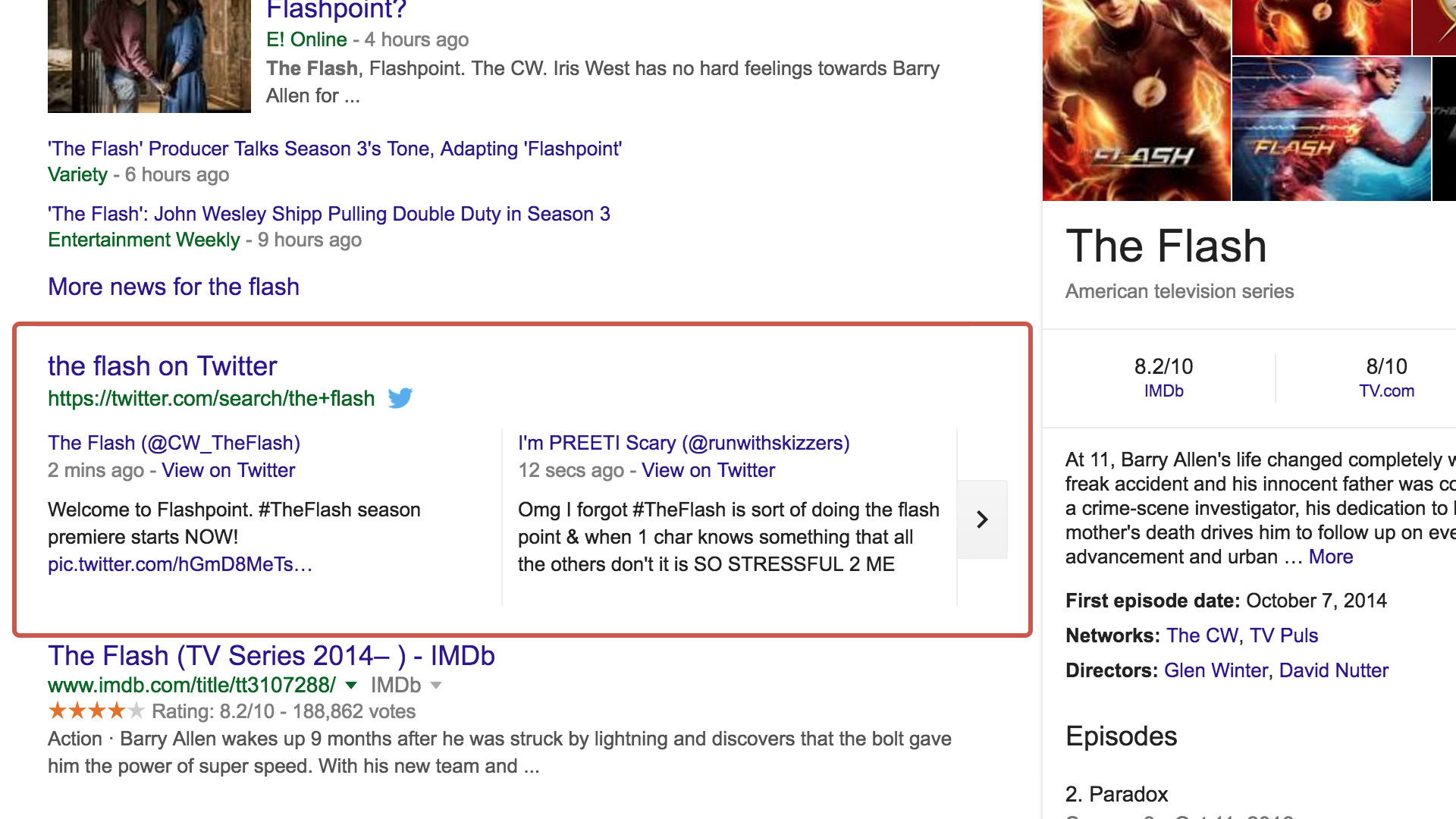Open the large Flash poster image

point(1136,100)
